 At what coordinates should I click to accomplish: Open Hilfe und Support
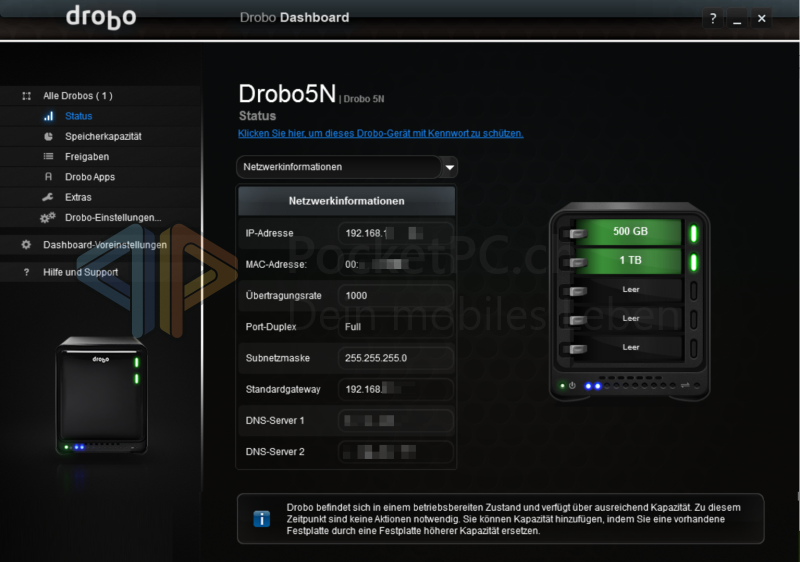coord(80,272)
